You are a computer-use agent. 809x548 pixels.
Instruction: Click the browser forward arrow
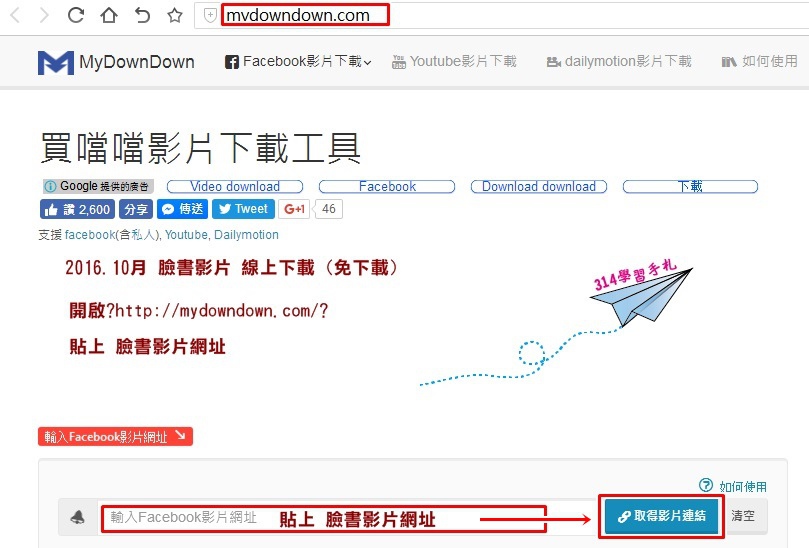point(44,15)
